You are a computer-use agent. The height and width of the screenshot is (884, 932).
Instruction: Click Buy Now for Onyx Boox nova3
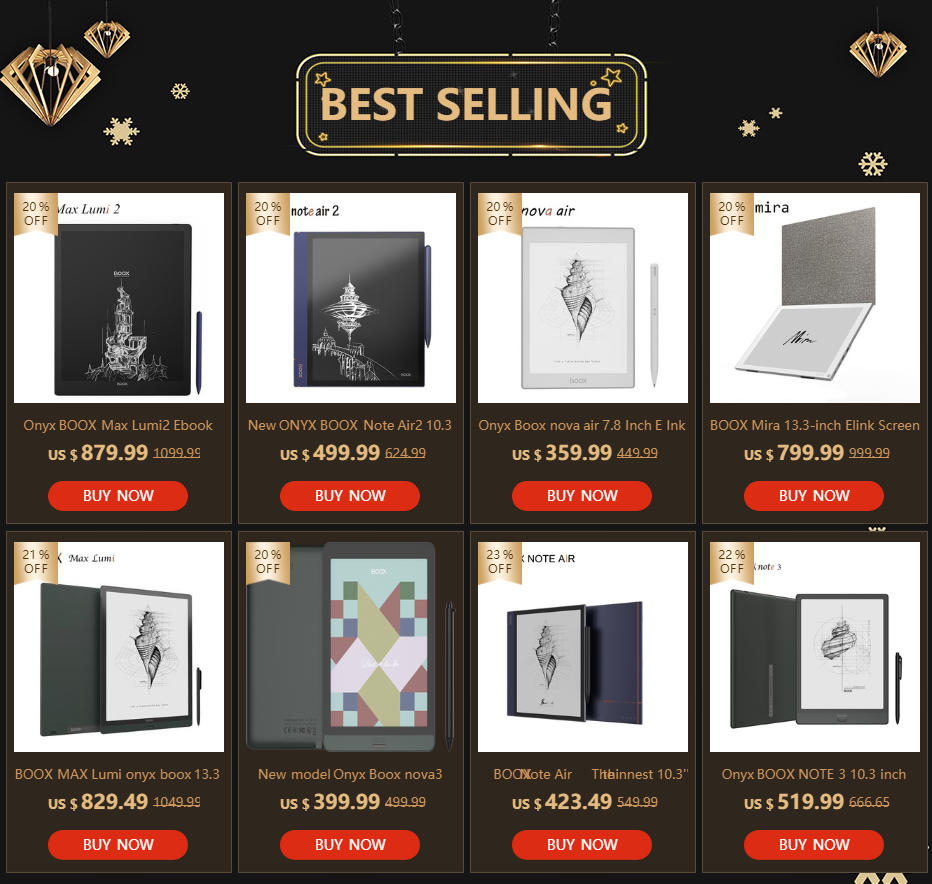(350, 845)
